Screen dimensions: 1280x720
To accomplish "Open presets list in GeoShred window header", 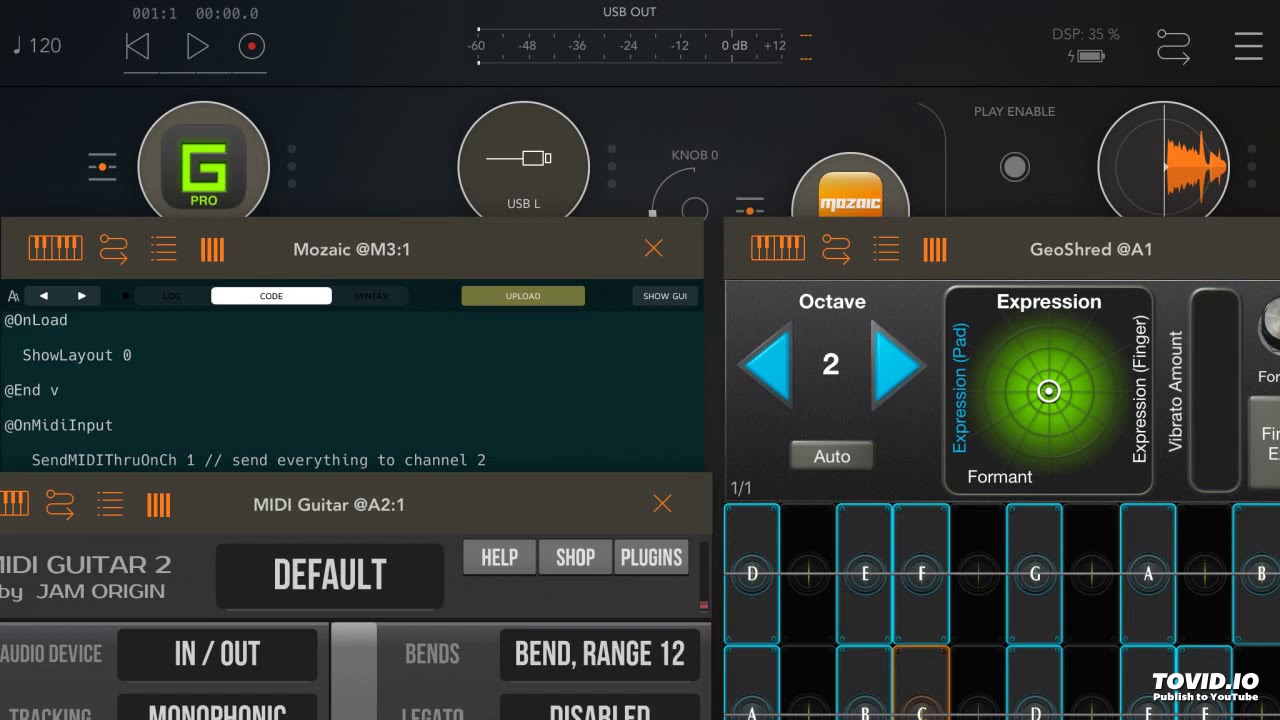I will [x=886, y=248].
